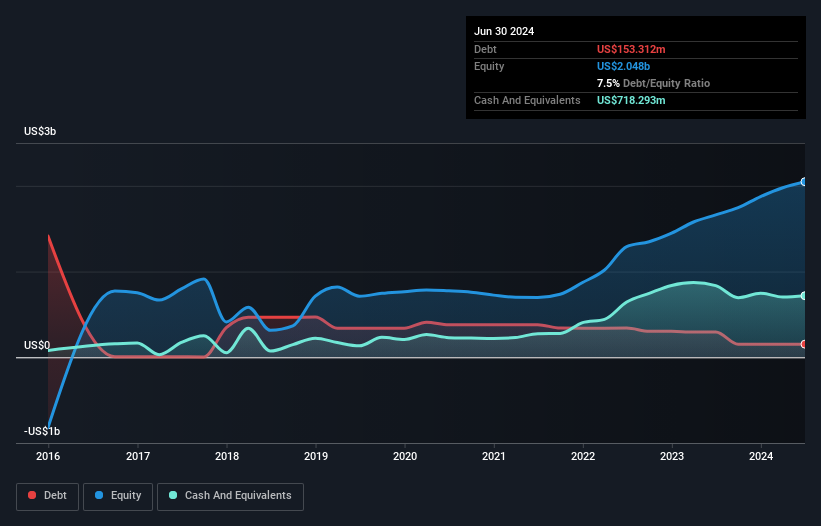Click the red Debt endpoint marker

pos(804,344)
